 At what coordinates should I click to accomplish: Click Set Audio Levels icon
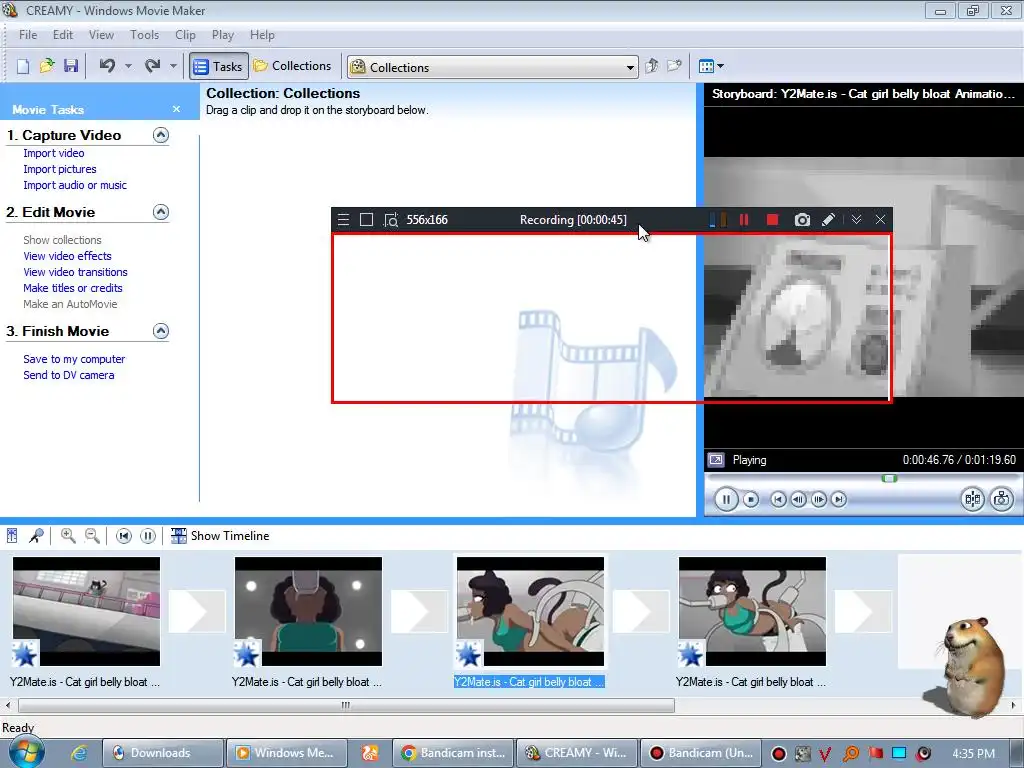click(12, 536)
